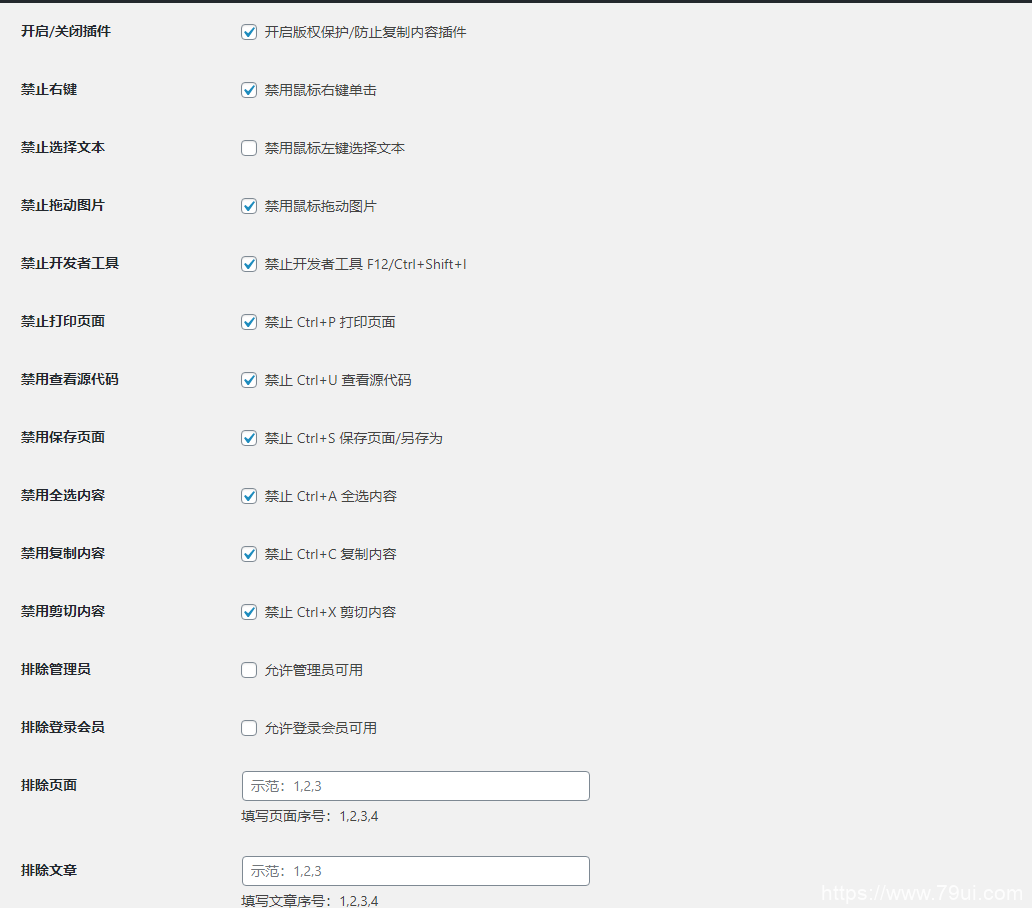1032x908 pixels.
Task: Uncheck 禁用鼠标右键单击 checkbox
Action: (249, 90)
